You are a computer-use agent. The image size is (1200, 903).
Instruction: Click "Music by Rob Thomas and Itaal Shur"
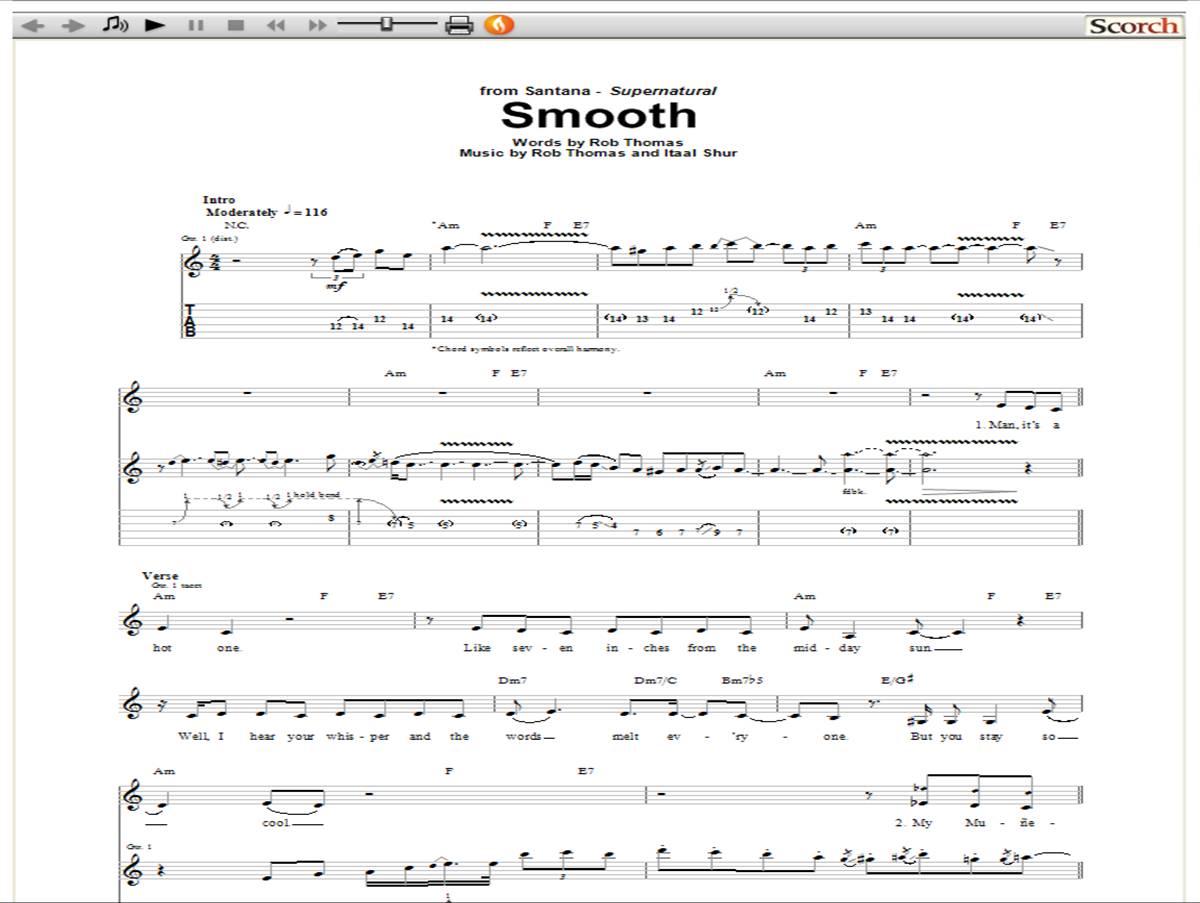(598, 153)
